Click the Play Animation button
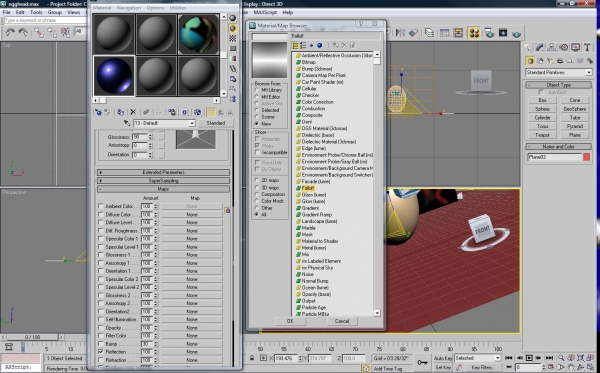 click(529, 358)
